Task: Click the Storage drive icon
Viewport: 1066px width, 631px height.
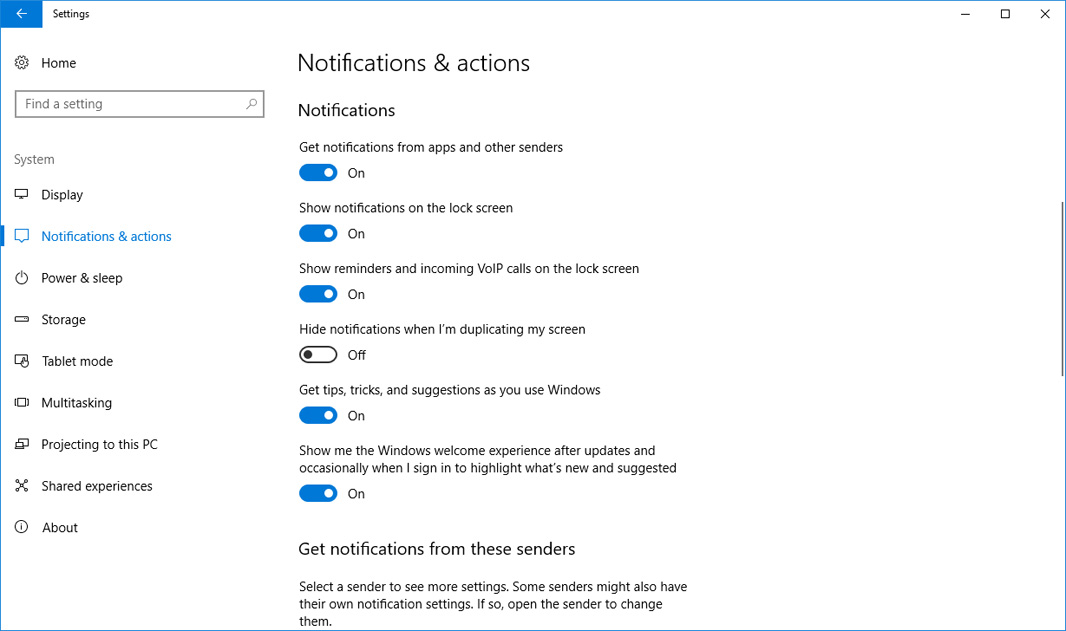Action: (22, 319)
